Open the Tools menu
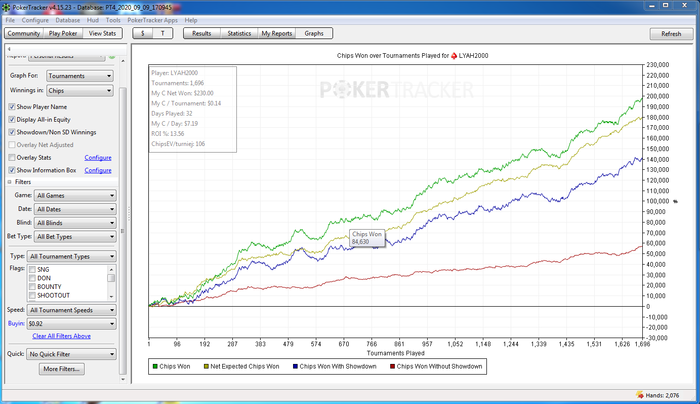 click(x=113, y=21)
